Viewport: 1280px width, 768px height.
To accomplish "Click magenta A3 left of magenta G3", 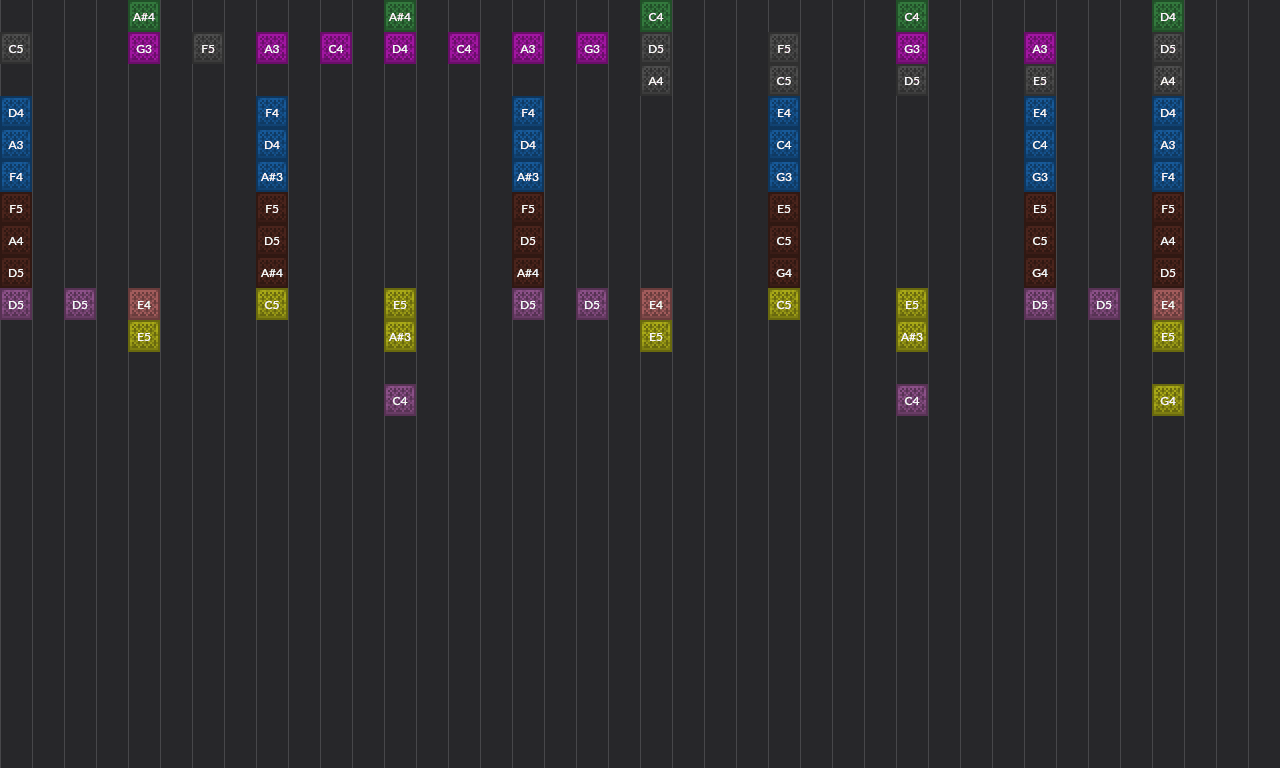I will click(x=528, y=48).
